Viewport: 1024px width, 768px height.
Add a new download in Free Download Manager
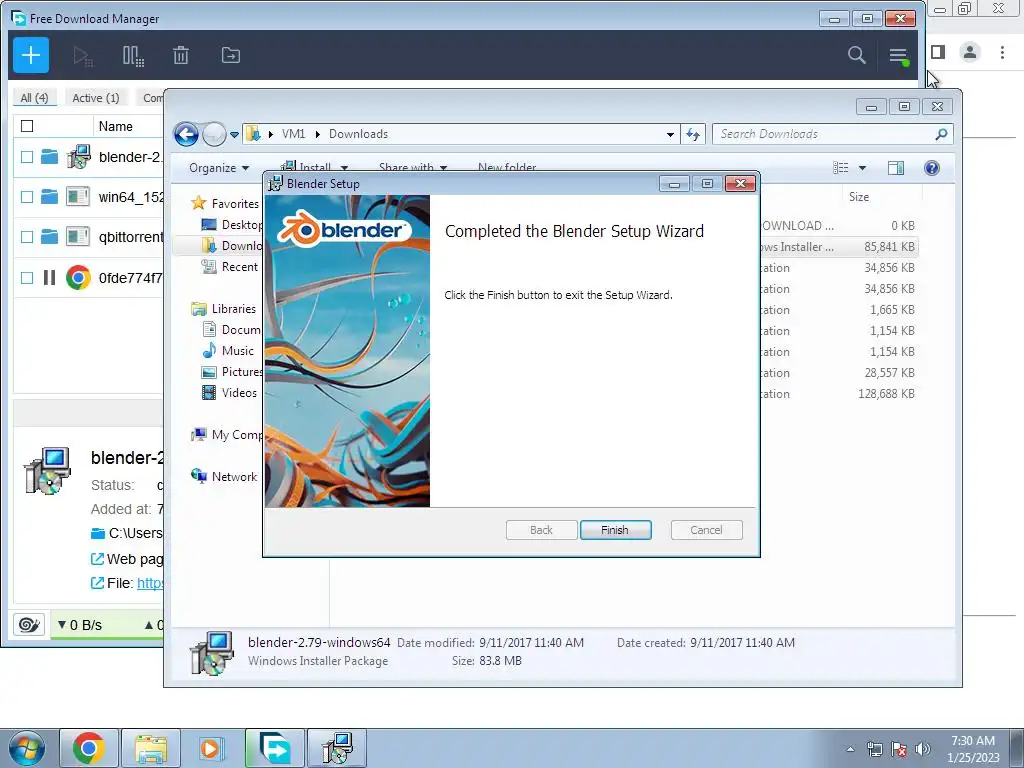31,56
